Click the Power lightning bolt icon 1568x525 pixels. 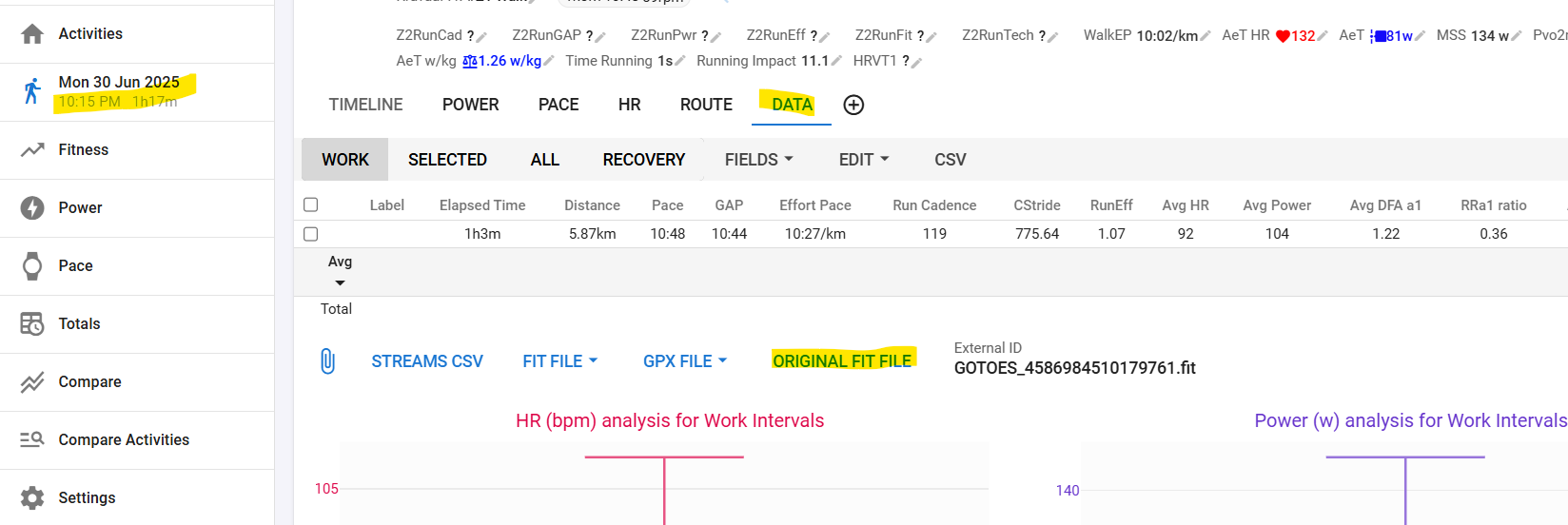pyautogui.click(x=32, y=208)
